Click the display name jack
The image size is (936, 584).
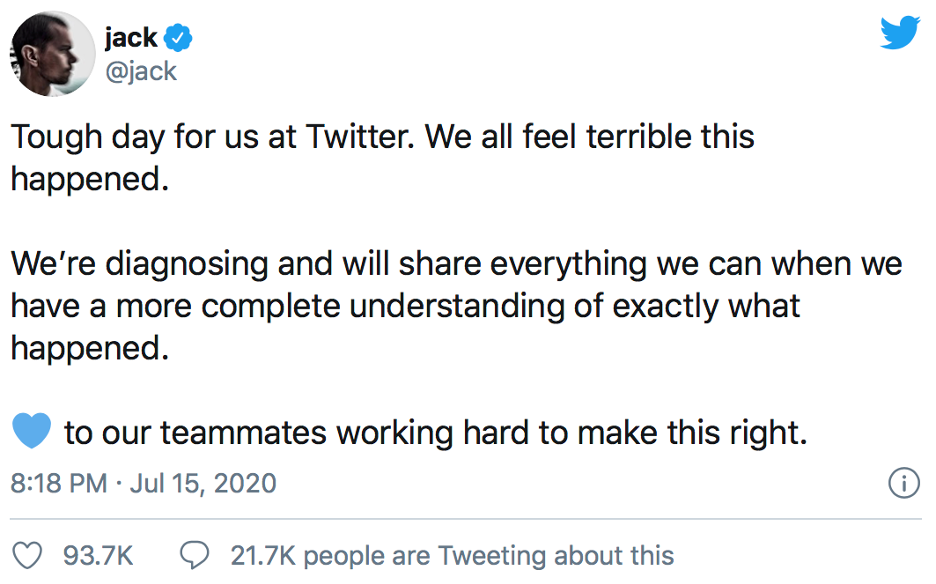coord(128,36)
